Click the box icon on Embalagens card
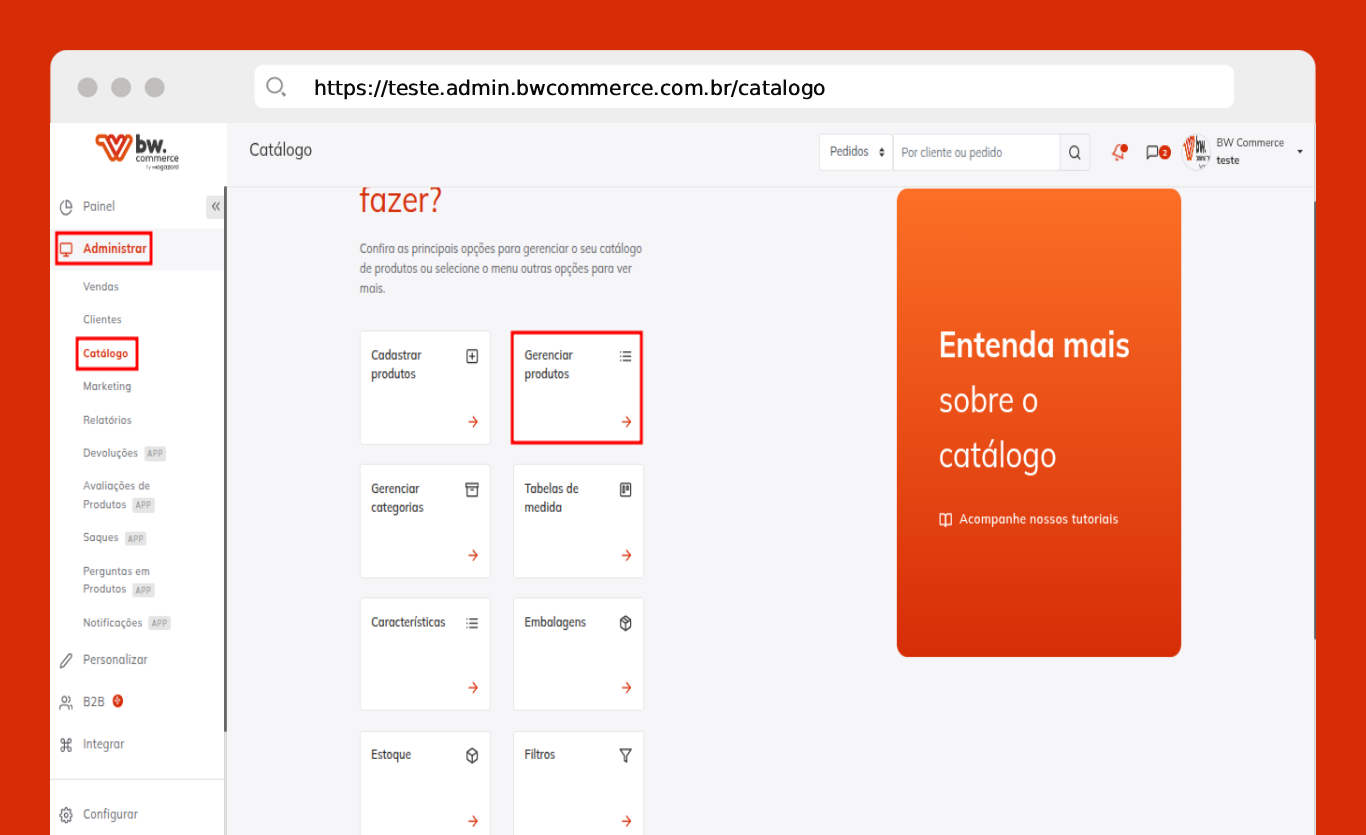Viewport: 1366px width, 835px height. (x=626, y=623)
